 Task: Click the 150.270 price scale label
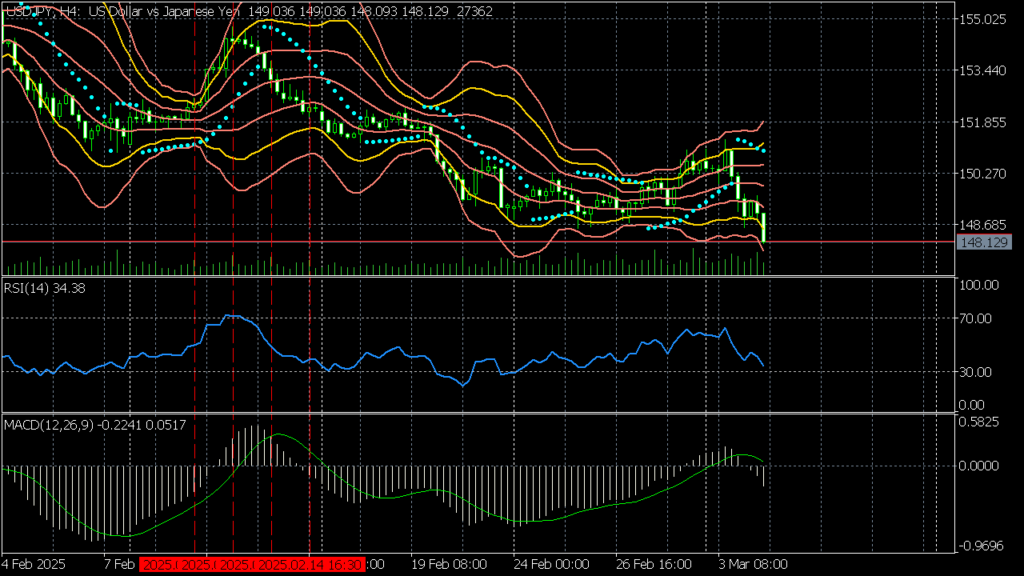pos(982,173)
